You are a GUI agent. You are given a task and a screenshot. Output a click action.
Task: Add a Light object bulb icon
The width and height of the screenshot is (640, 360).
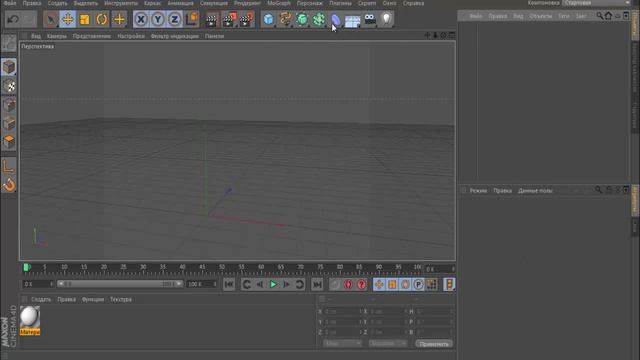click(386, 19)
